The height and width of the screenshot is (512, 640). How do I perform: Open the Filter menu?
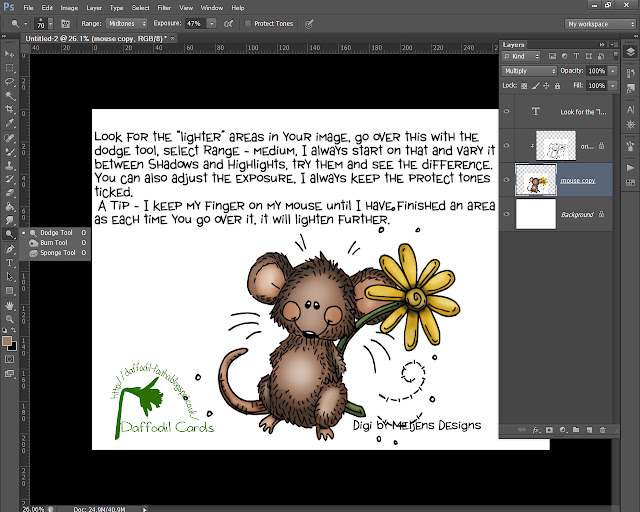click(x=164, y=8)
